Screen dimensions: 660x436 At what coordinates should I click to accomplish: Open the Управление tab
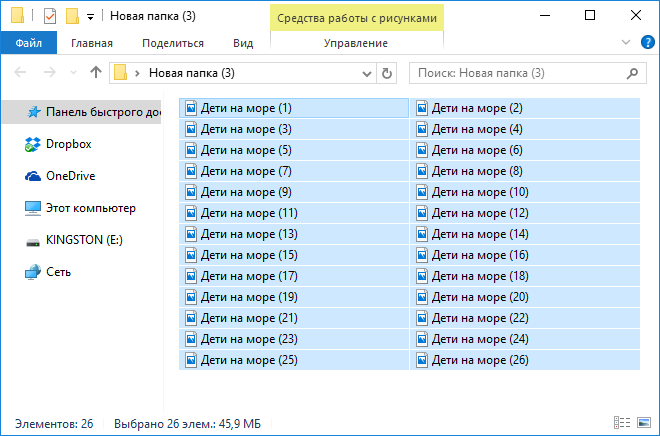pos(356,43)
